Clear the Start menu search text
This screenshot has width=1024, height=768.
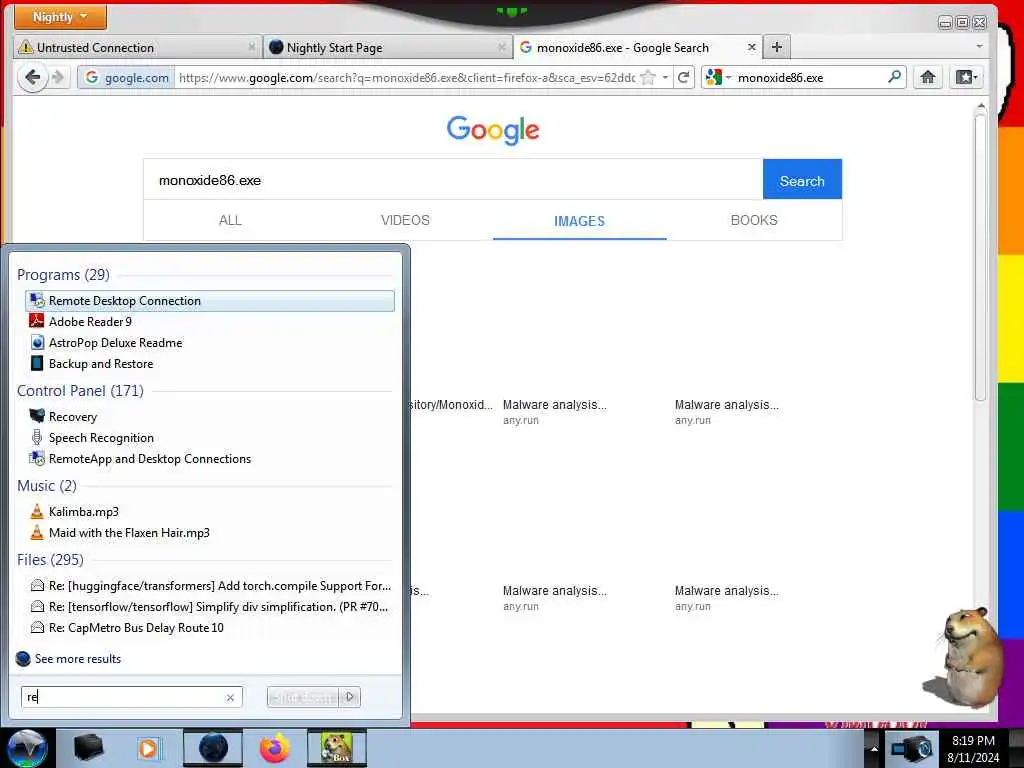230,697
